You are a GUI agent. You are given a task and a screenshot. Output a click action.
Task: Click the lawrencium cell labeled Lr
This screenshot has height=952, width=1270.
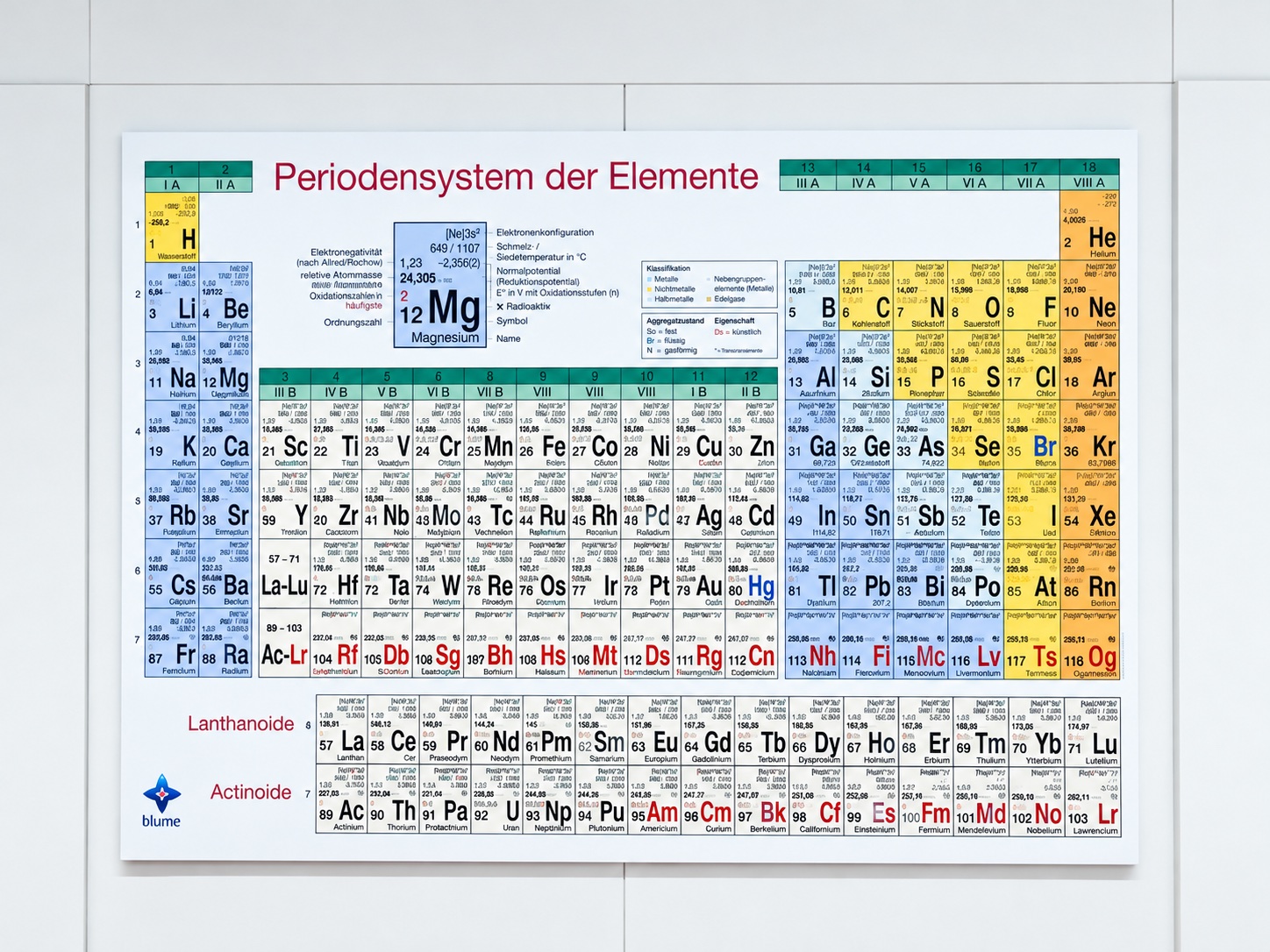(1092, 801)
